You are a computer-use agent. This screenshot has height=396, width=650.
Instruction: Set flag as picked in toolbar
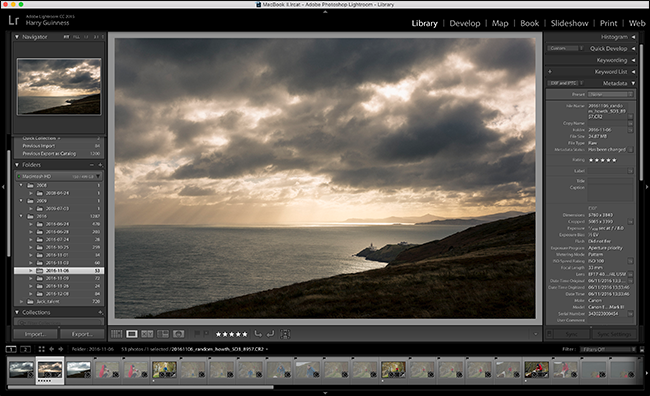click(197, 333)
